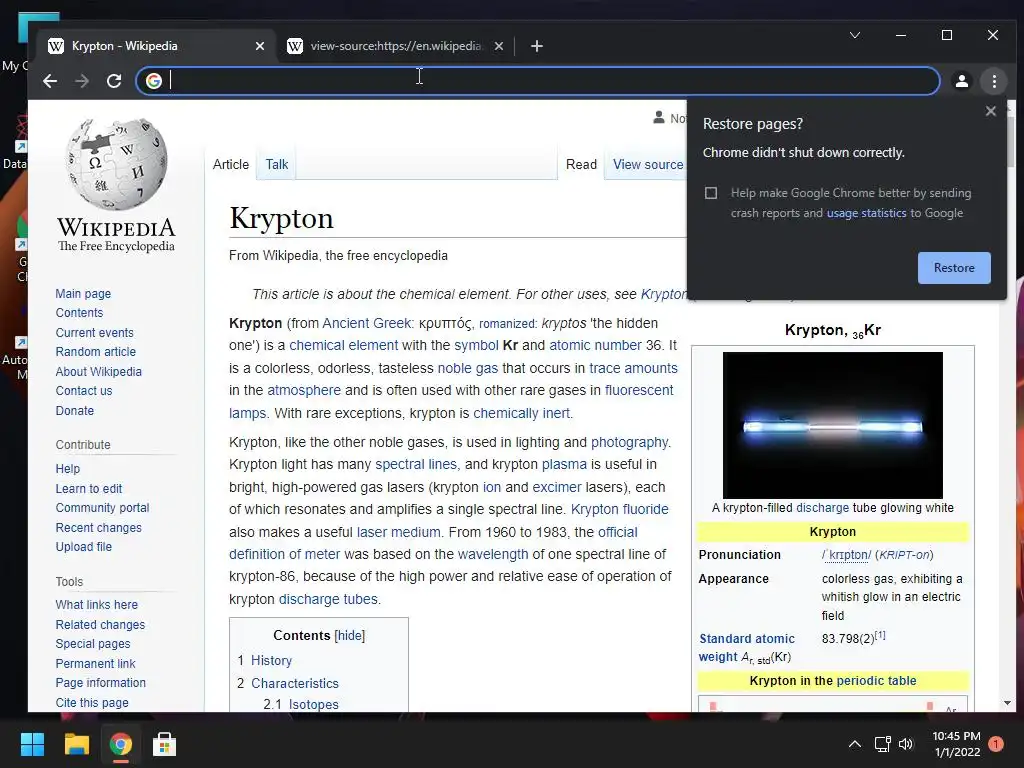Open reference [1] beside 83.798(2)
The image size is (1024, 768).
880,635
